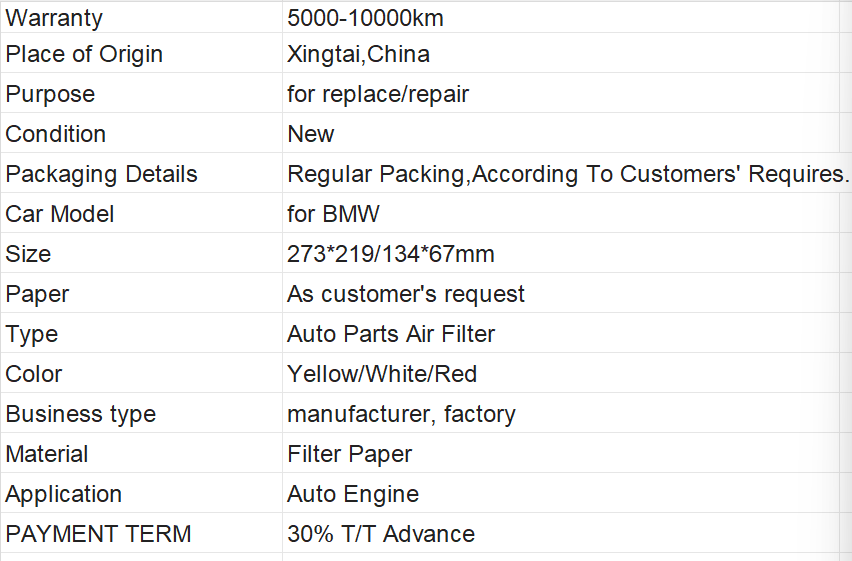The height and width of the screenshot is (561, 852).
Task: Select the Warranty label cell
Action: coord(141,17)
